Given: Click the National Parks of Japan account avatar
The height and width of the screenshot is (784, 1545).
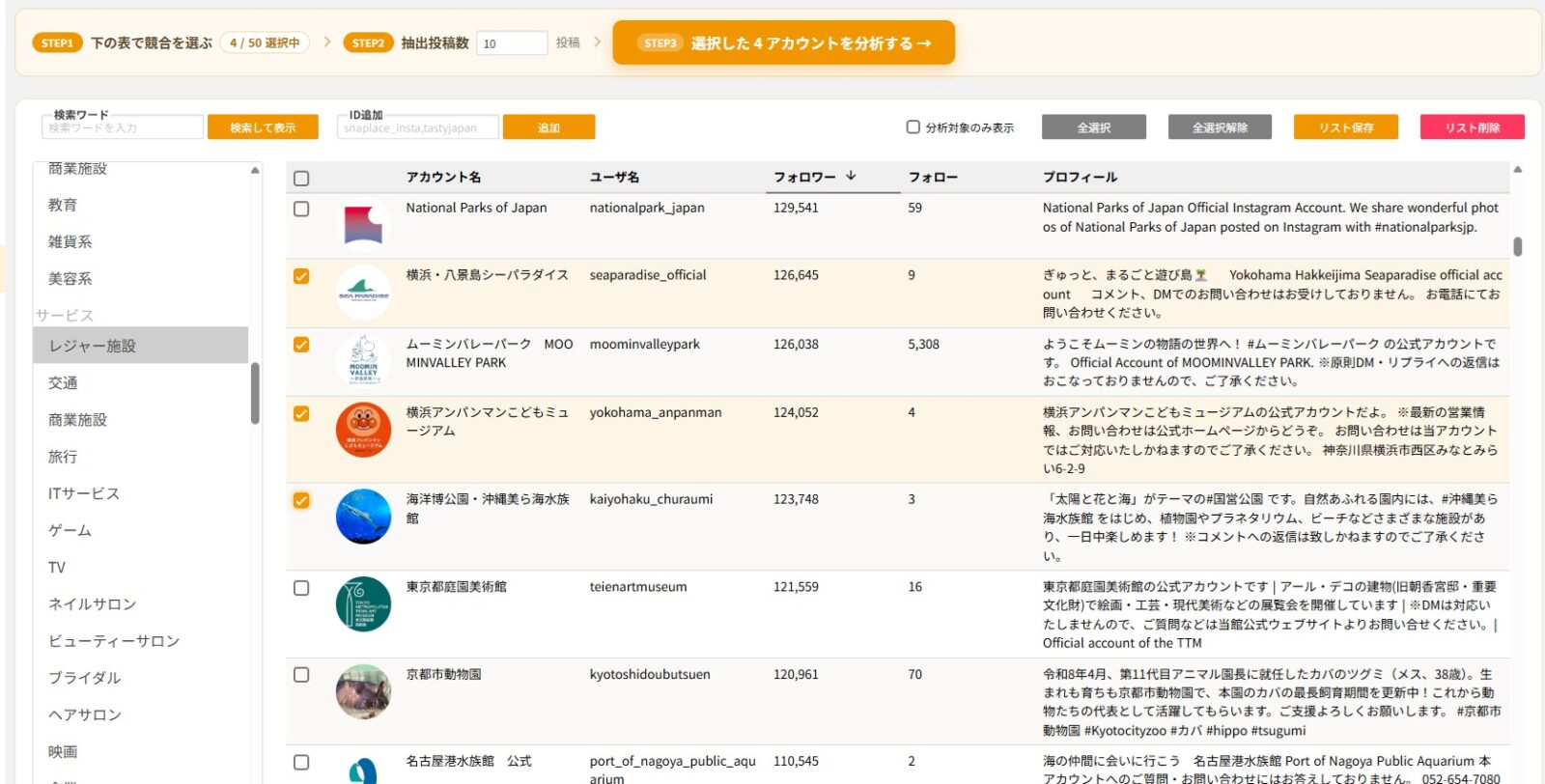Looking at the screenshot, I should tap(363, 225).
